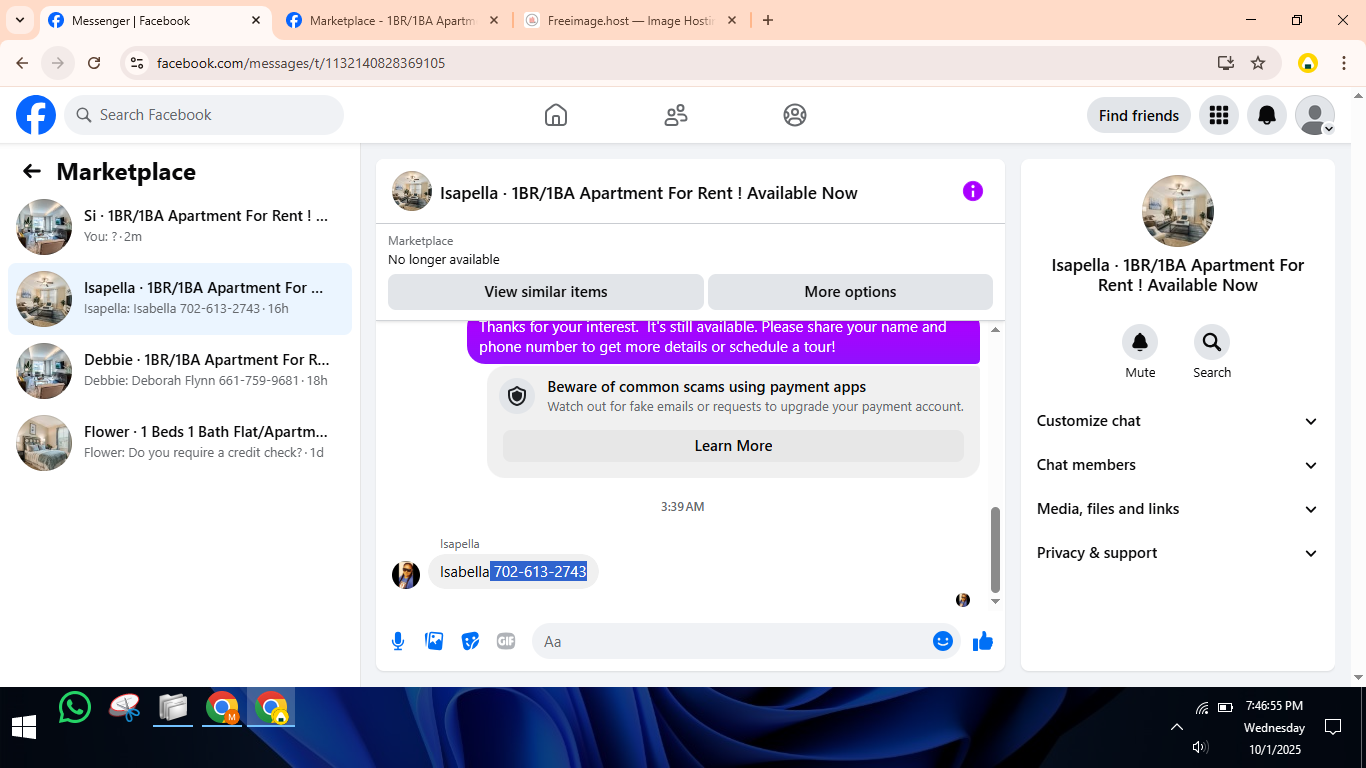Click the Search Facebook field

[204, 115]
